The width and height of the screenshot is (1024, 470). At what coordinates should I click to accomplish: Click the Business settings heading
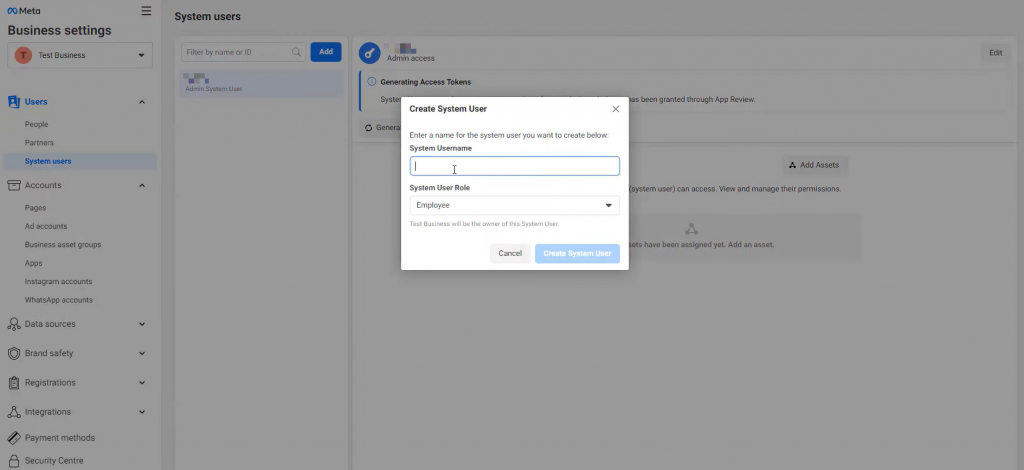tap(59, 31)
